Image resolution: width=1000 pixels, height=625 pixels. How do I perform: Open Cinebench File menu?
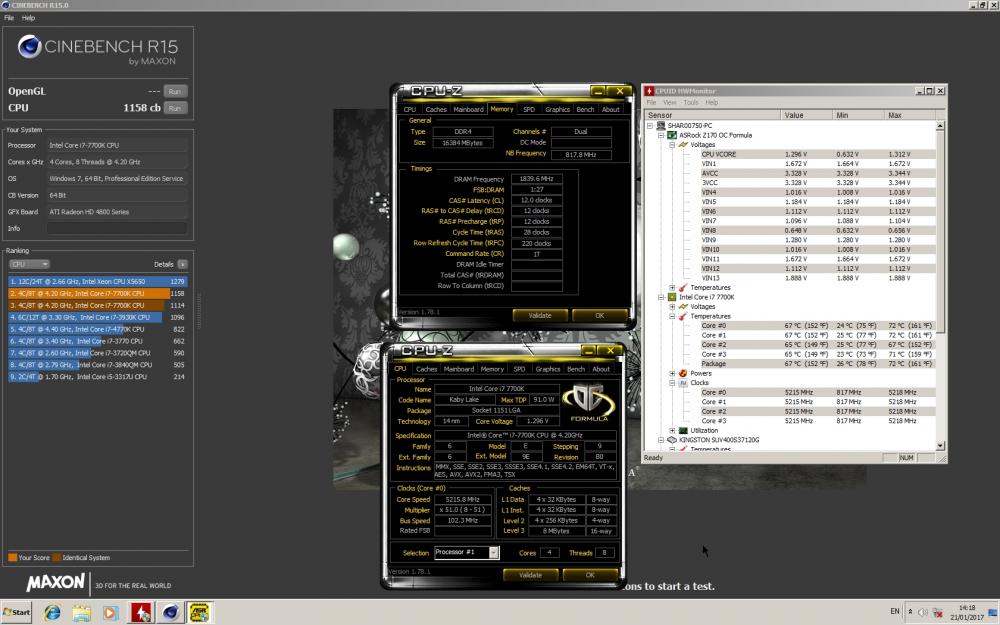9,18
